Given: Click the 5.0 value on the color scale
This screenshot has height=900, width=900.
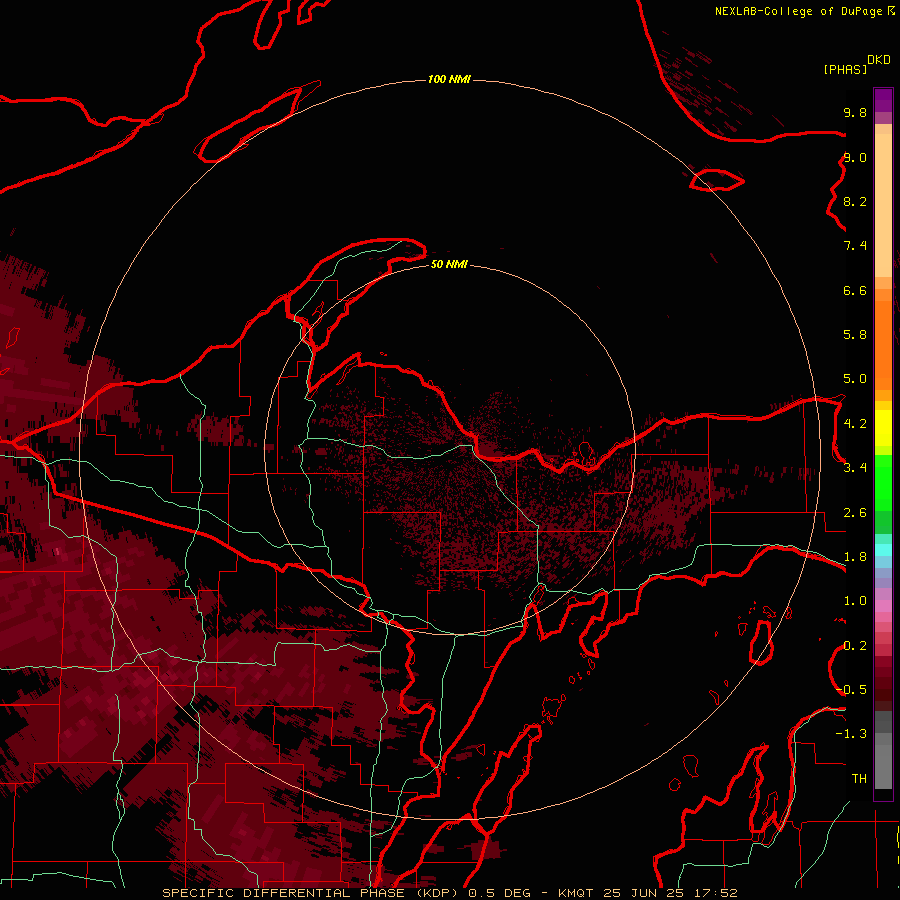Looking at the screenshot, I should click(855, 379).
